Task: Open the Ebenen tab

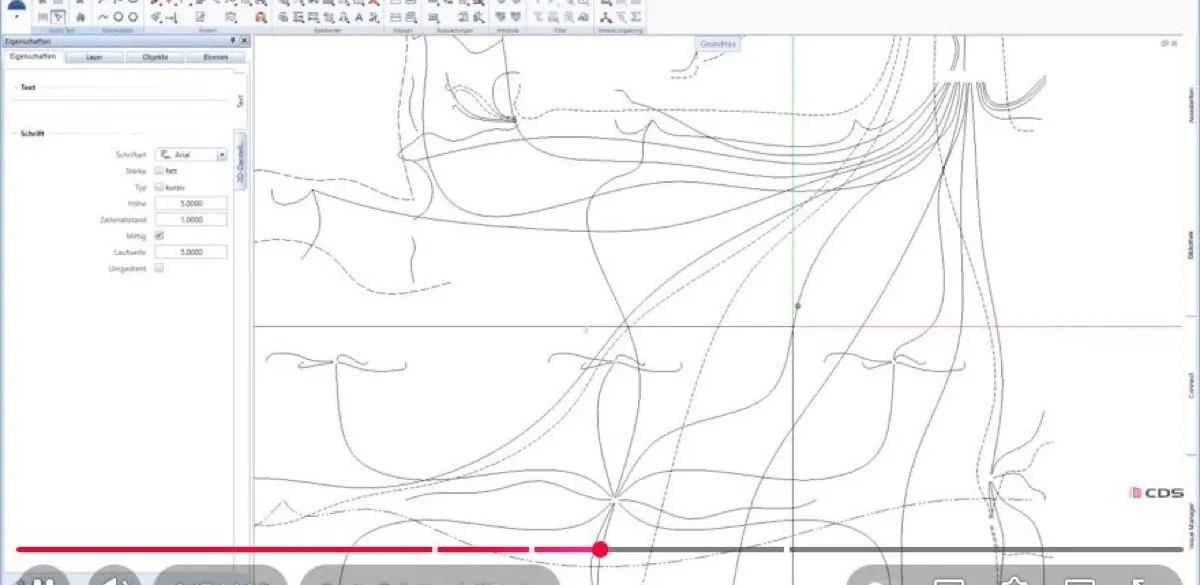Action: 216,57
